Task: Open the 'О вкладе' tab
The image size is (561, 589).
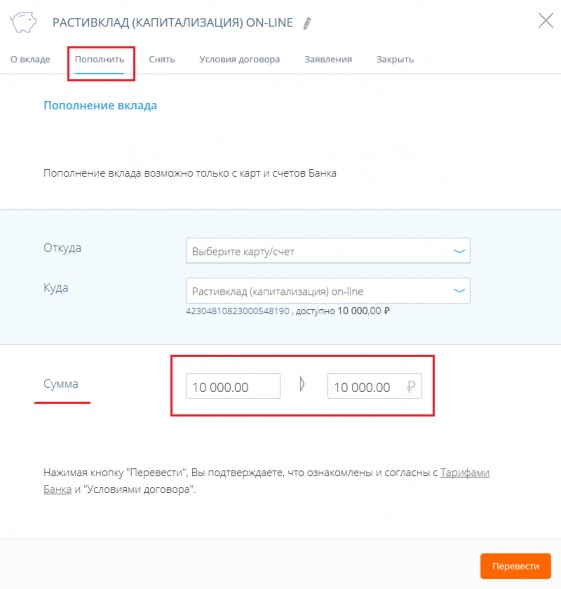Action: click(30, 59)
